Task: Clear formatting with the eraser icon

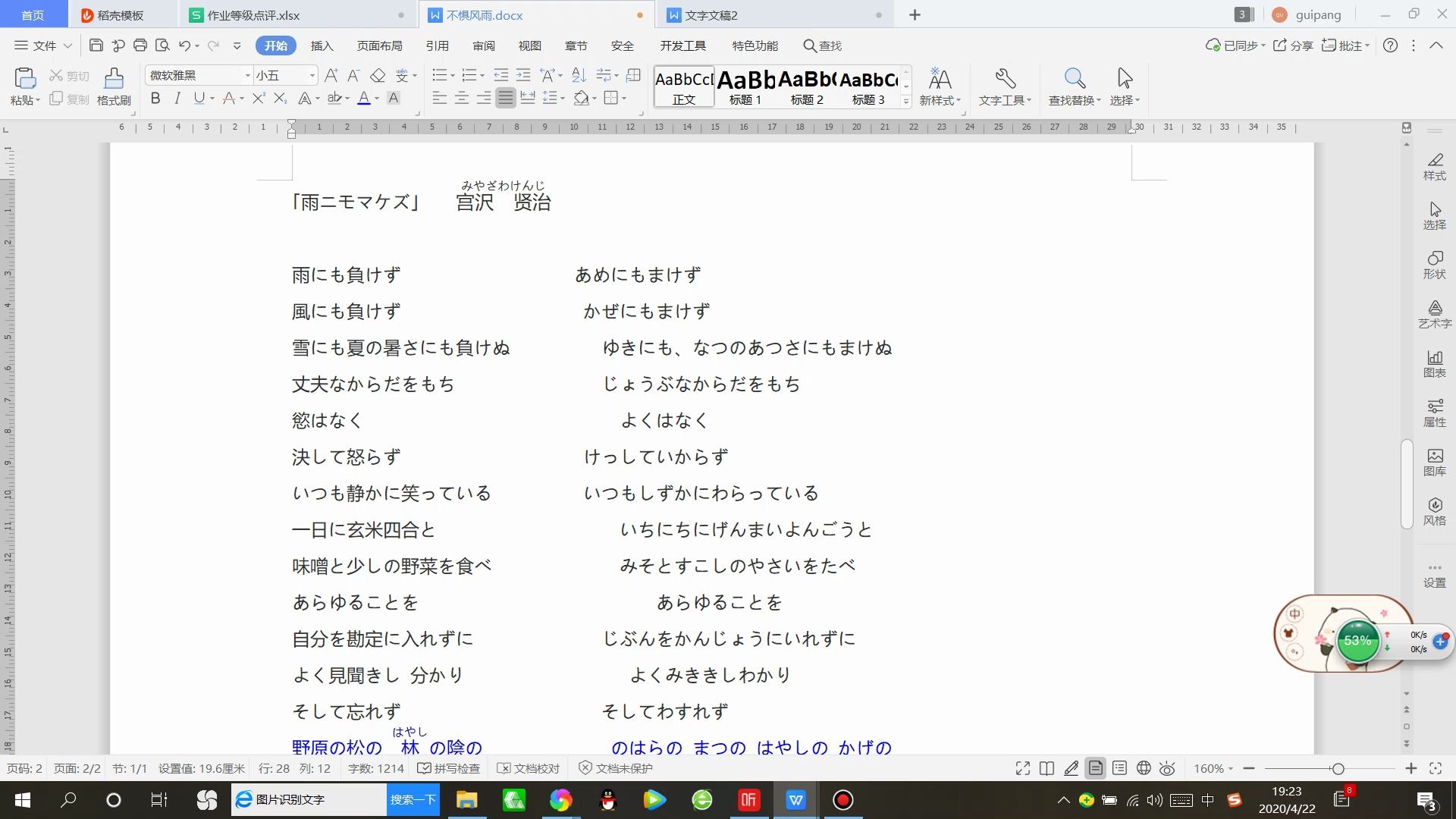Action: pyautogui.click(x=378, y=75)
